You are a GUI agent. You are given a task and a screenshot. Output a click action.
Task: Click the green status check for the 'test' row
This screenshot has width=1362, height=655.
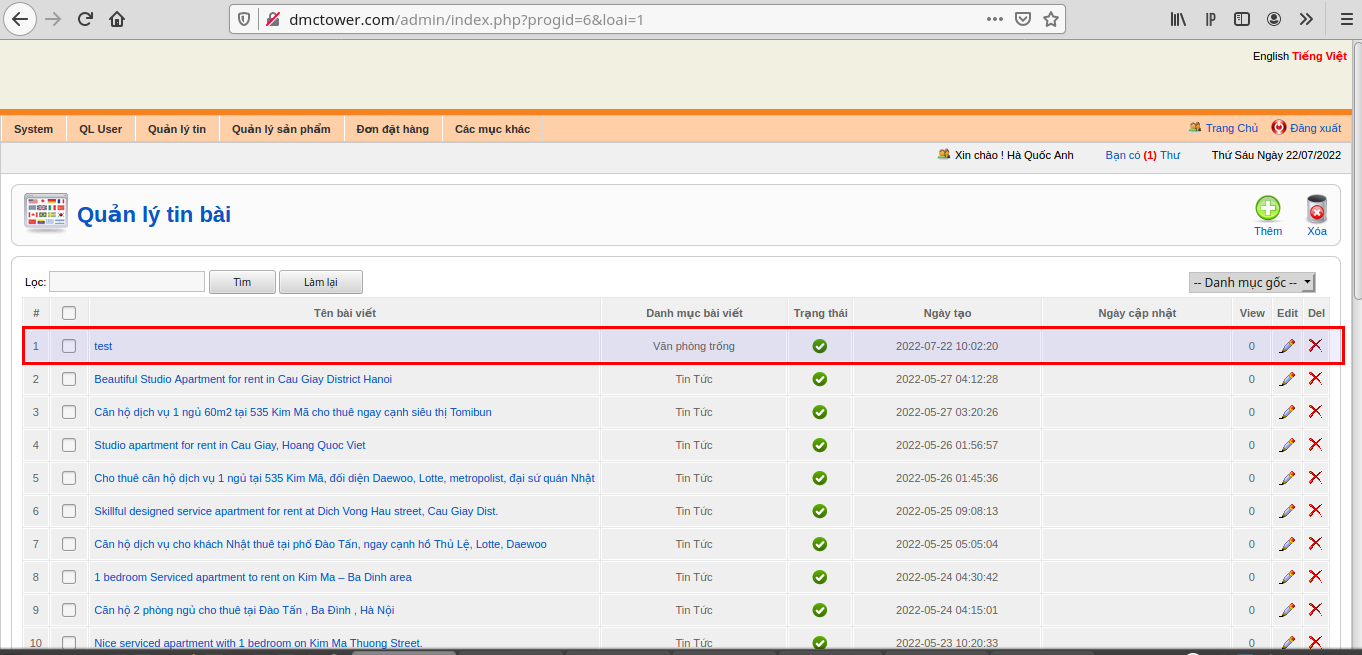(820, 346)
